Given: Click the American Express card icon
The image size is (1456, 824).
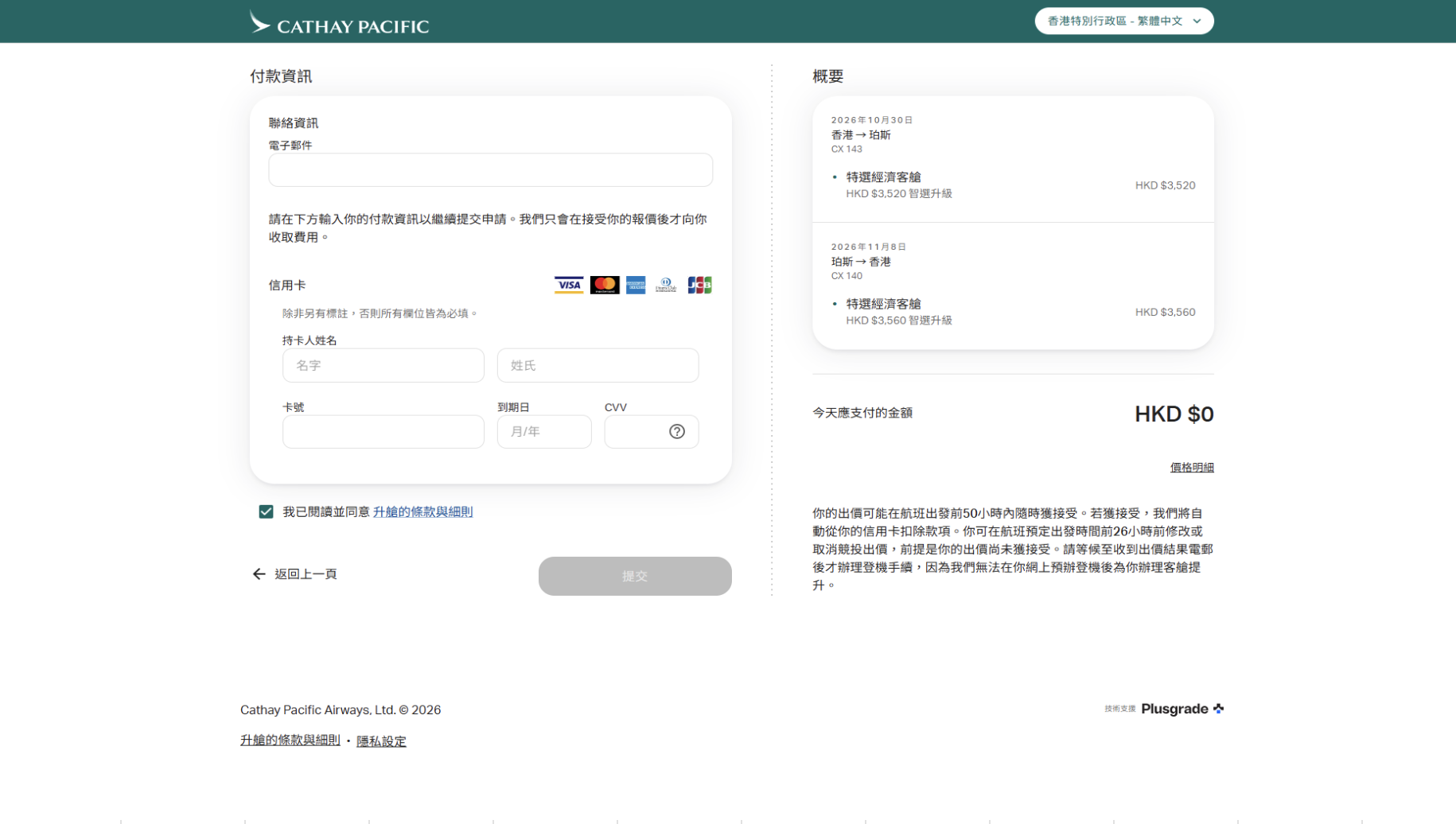Looking at the screenshot, I should (636, 285).
